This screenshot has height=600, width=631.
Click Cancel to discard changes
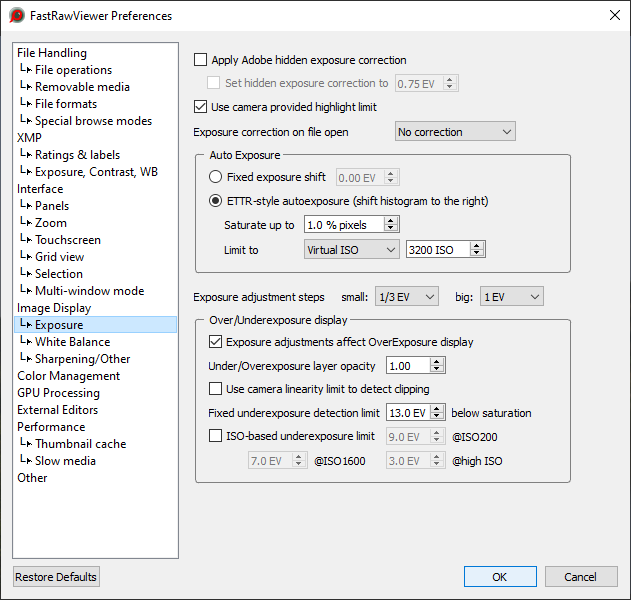click(x=581, y=577)
